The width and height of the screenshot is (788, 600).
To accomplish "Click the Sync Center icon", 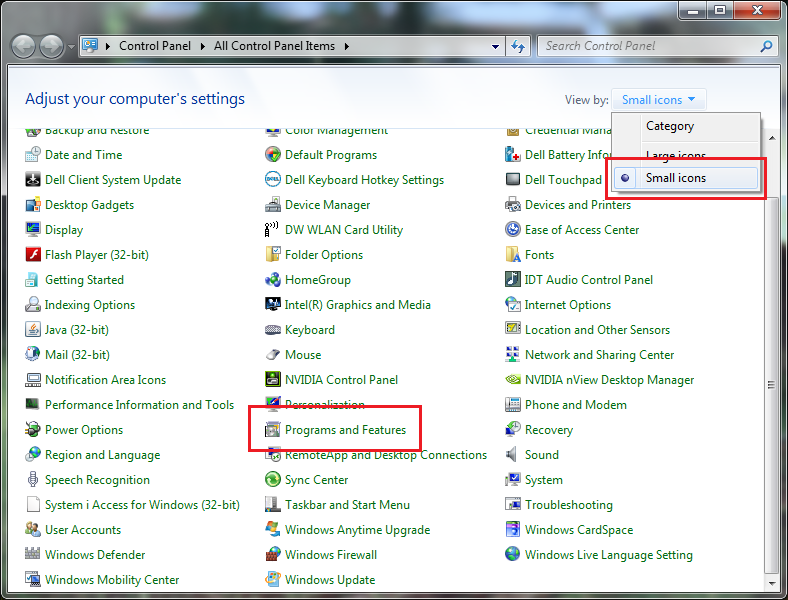I will click(273, 479).
